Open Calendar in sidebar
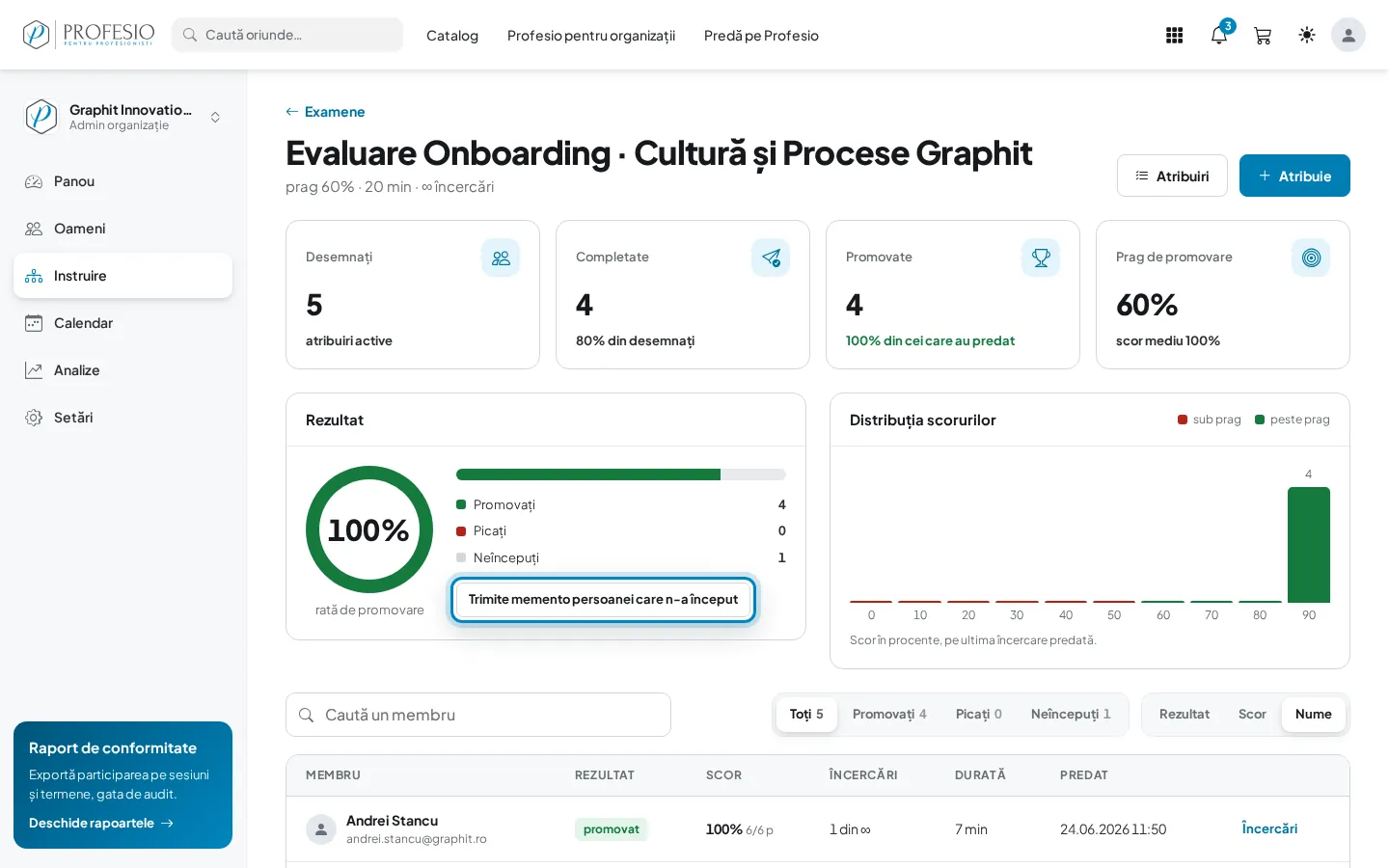This screenshot has width=1389, height=868. pos(123,323)
